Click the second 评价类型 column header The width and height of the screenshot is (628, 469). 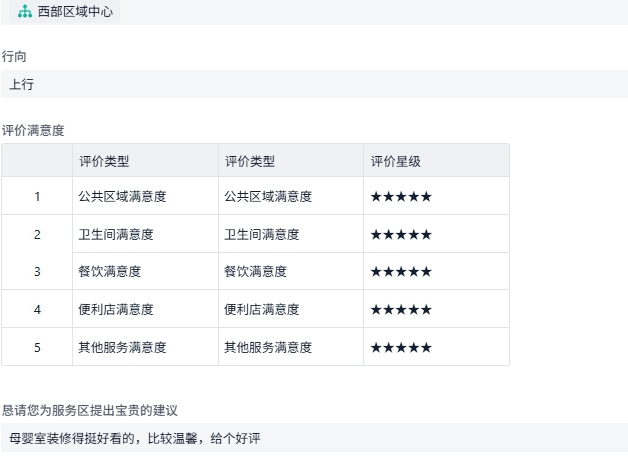(250, 161)
